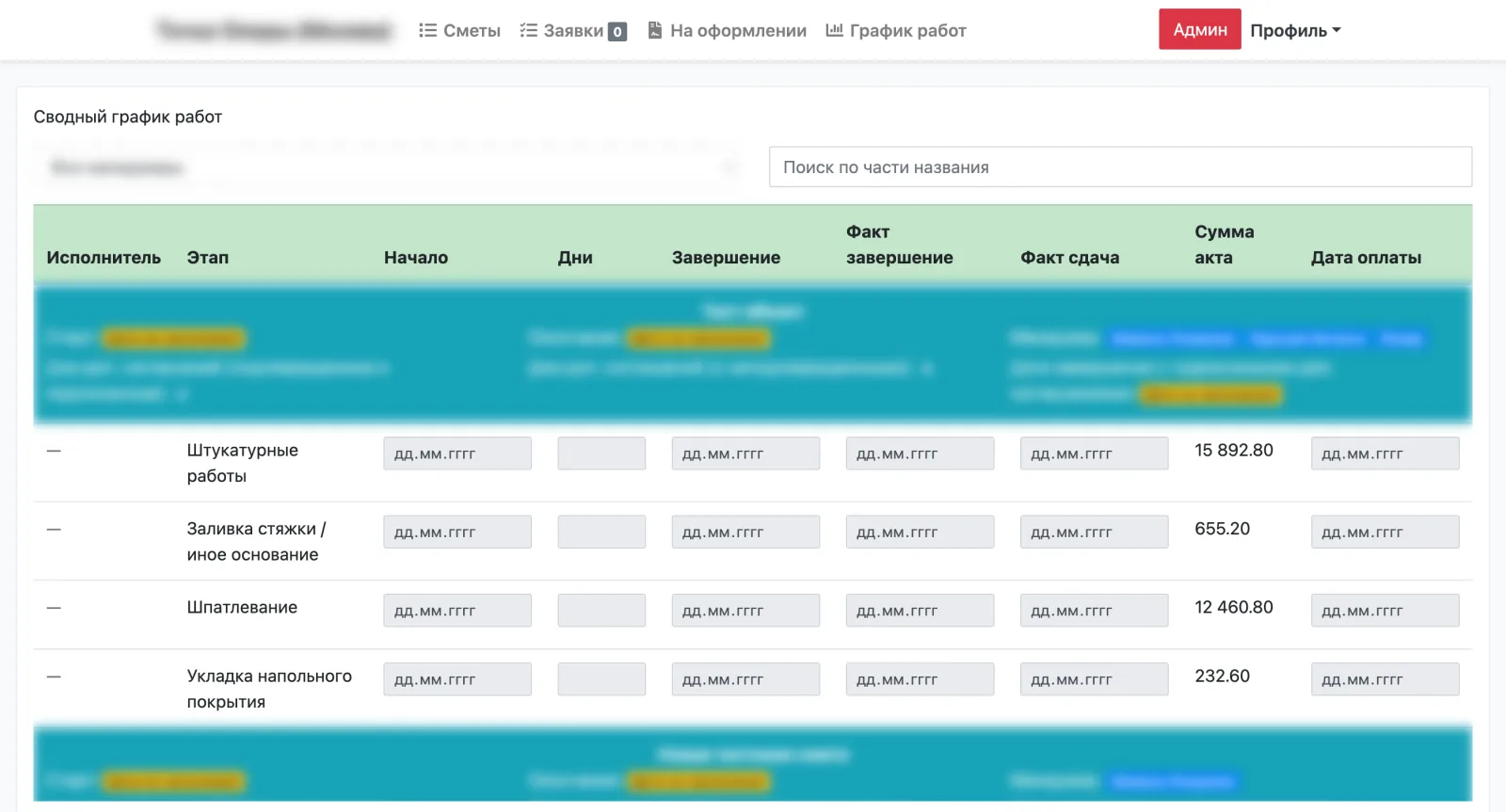Set Факт сдача for Шпатлевание

[x=1094, y=611]
